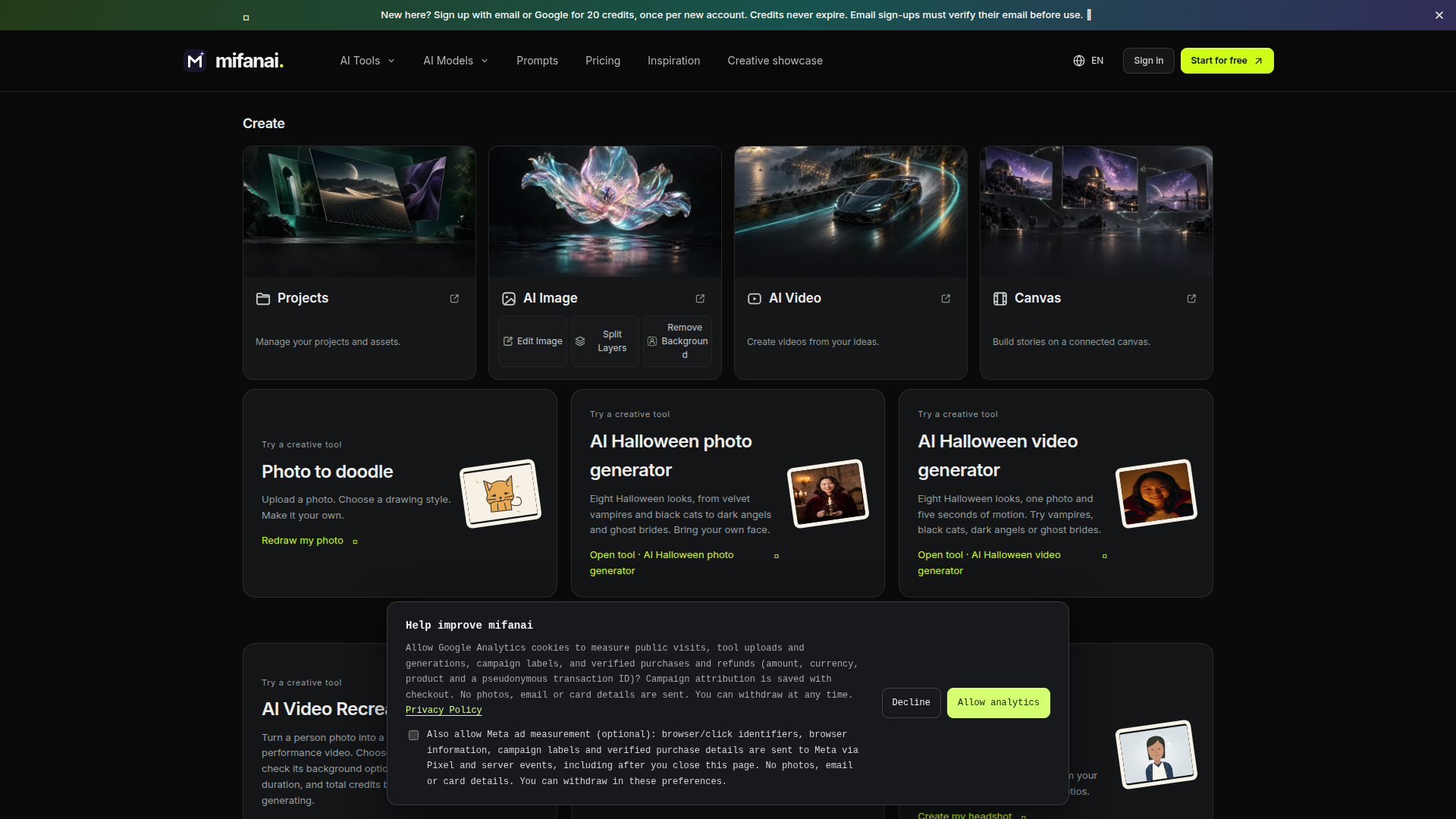
Task: Click the Start for free button
Action: click(x=1227, y=61)
